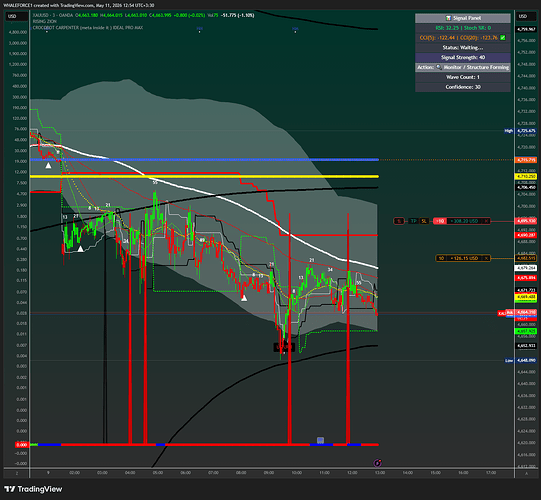Click the blue horizontal price line
The width and height of the screenshot is (541, 500).
[x=204, y=159]
